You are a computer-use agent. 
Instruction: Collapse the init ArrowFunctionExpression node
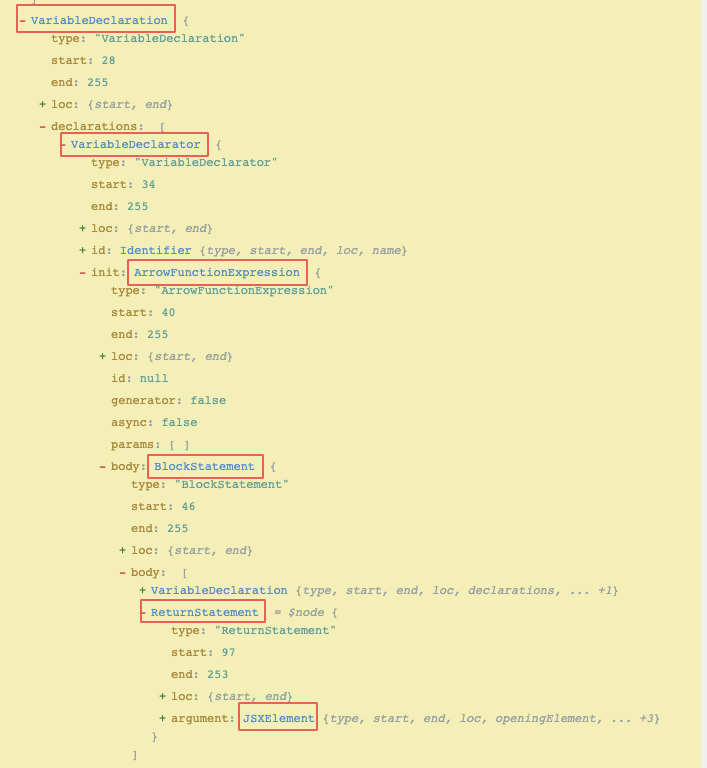tap(82, 272)
